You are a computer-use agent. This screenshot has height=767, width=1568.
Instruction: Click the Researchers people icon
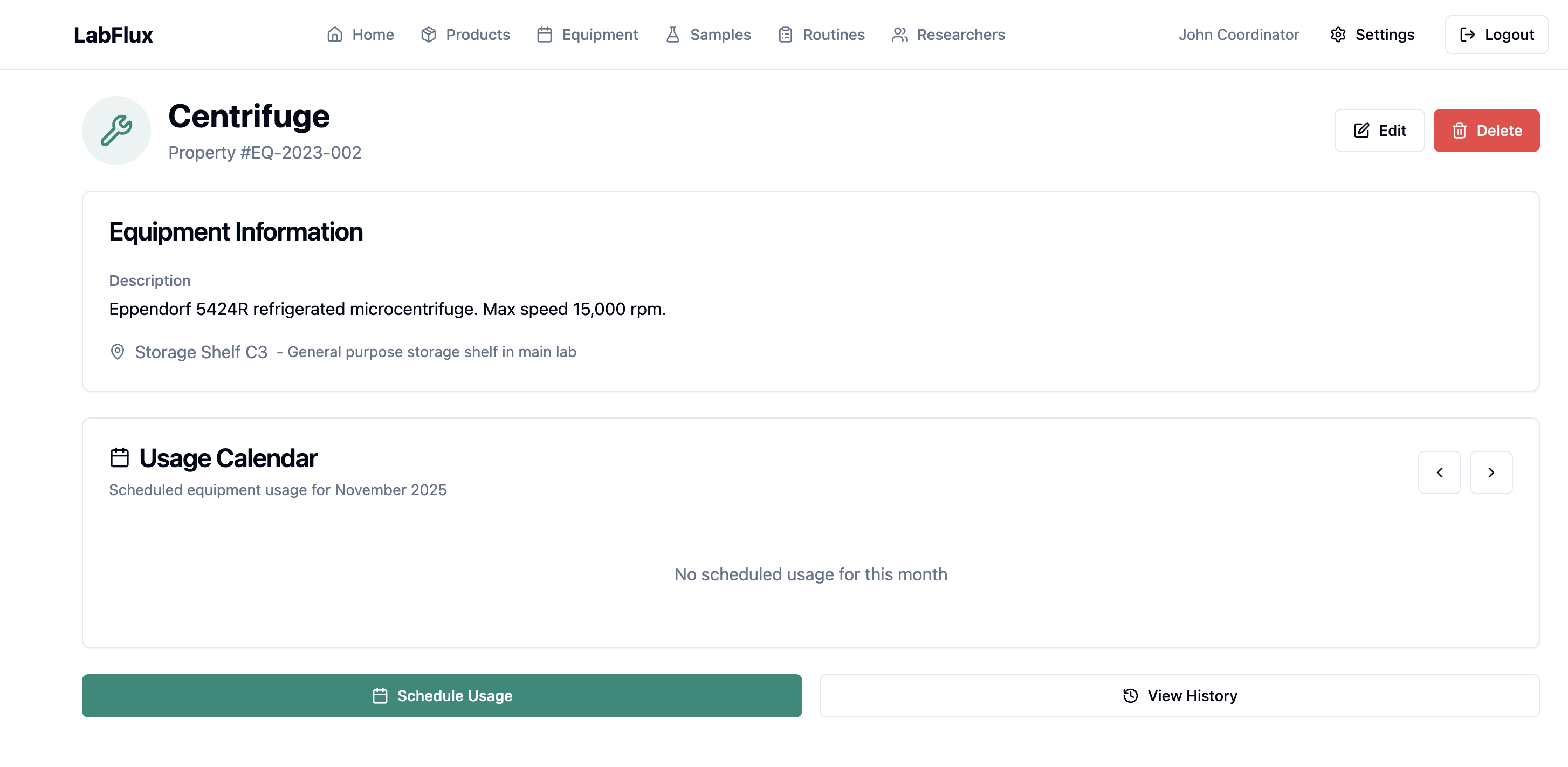pyautogui.click(x=899, y=35)
